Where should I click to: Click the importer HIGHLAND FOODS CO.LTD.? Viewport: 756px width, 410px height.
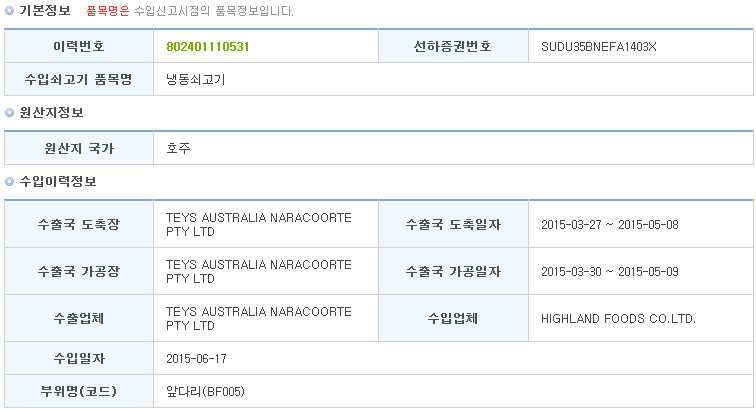coord(619,319)
